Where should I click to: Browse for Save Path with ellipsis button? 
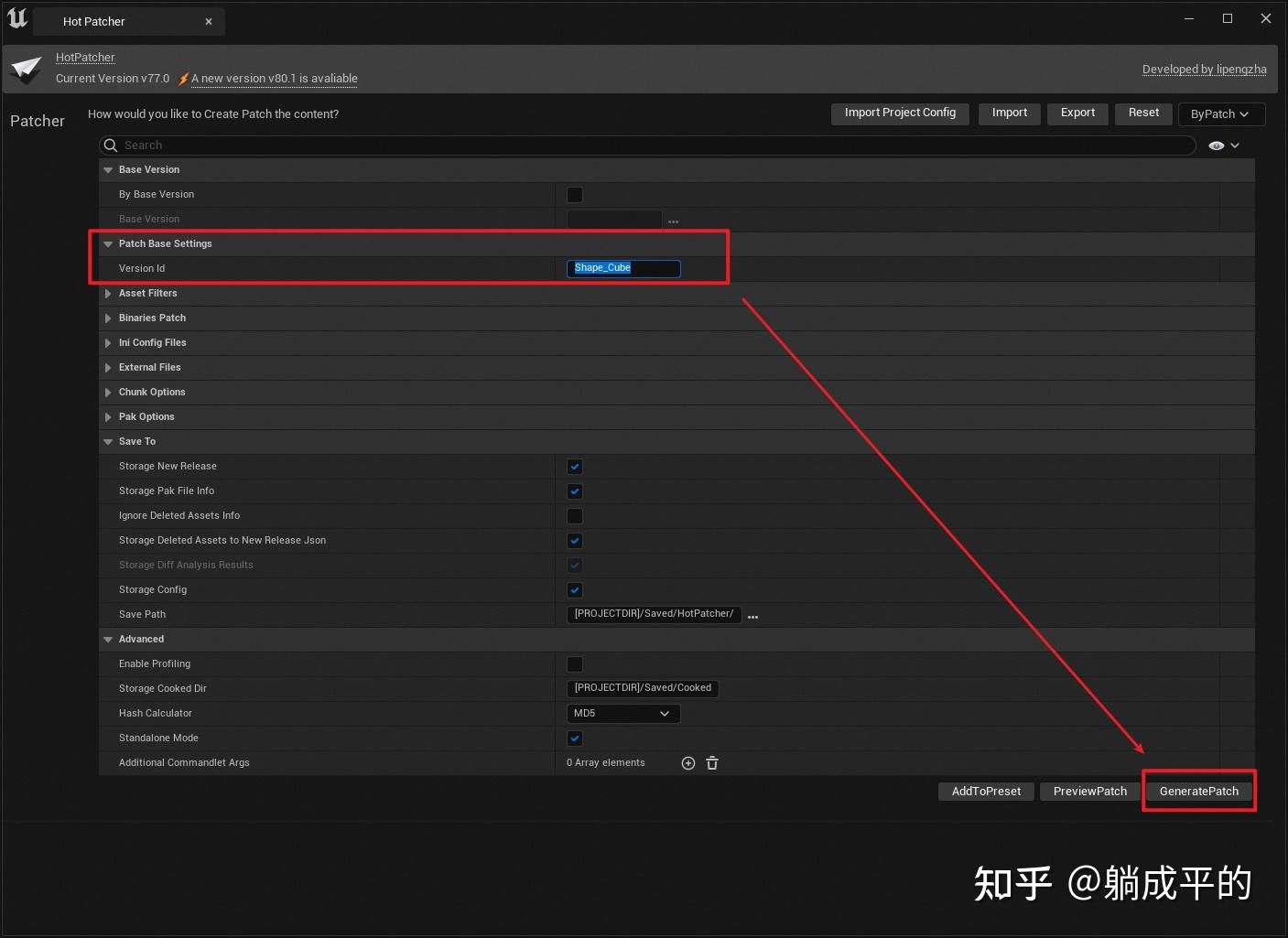pos(752,617)
